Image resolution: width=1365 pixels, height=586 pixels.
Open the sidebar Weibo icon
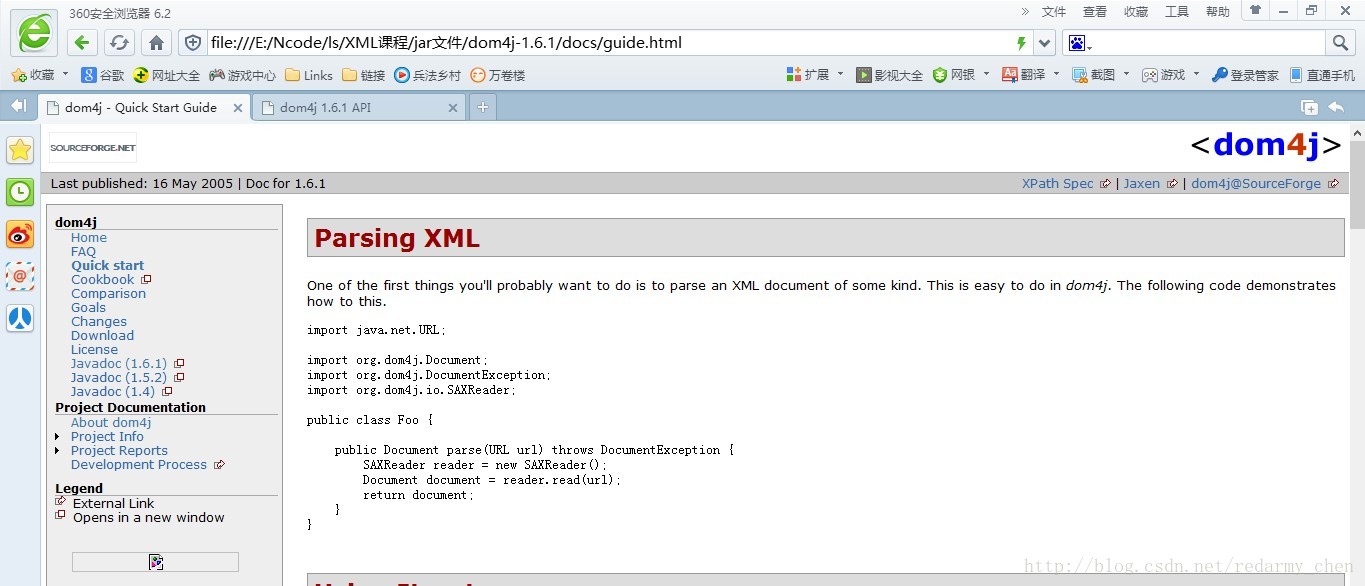click(x=20, y=234)
